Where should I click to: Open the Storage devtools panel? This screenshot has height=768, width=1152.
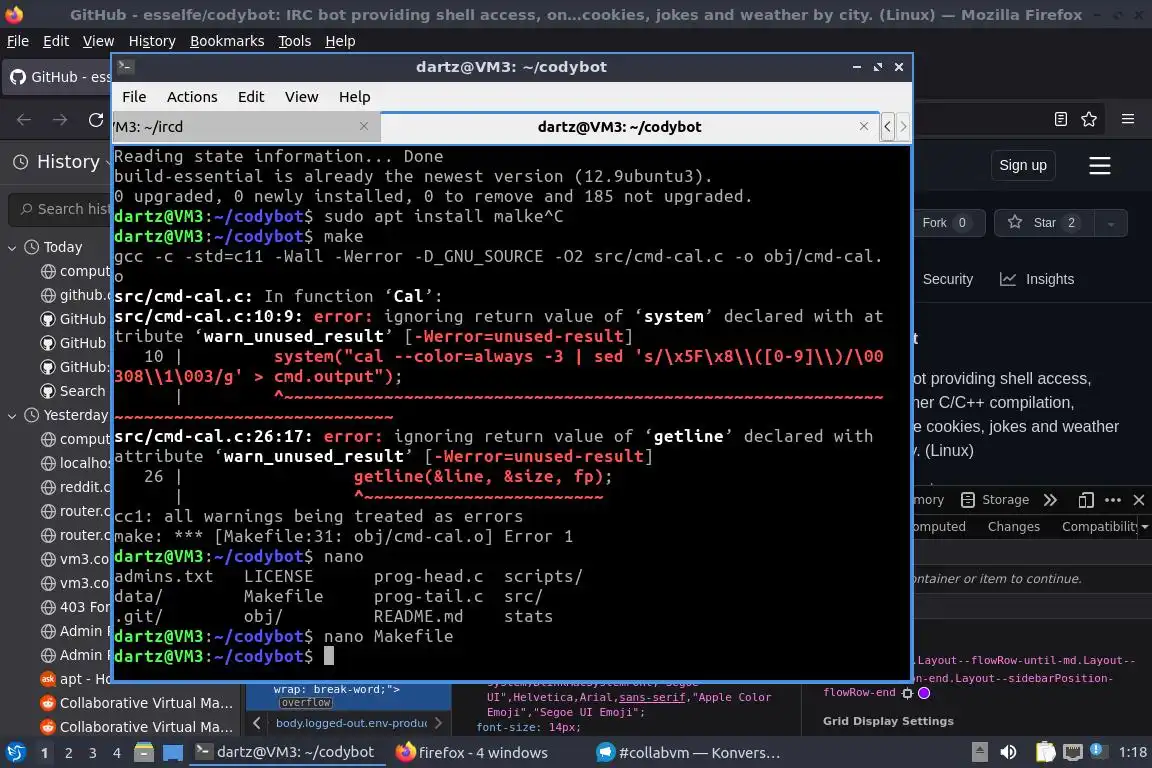pyautogui.click(x=995, y=500)
